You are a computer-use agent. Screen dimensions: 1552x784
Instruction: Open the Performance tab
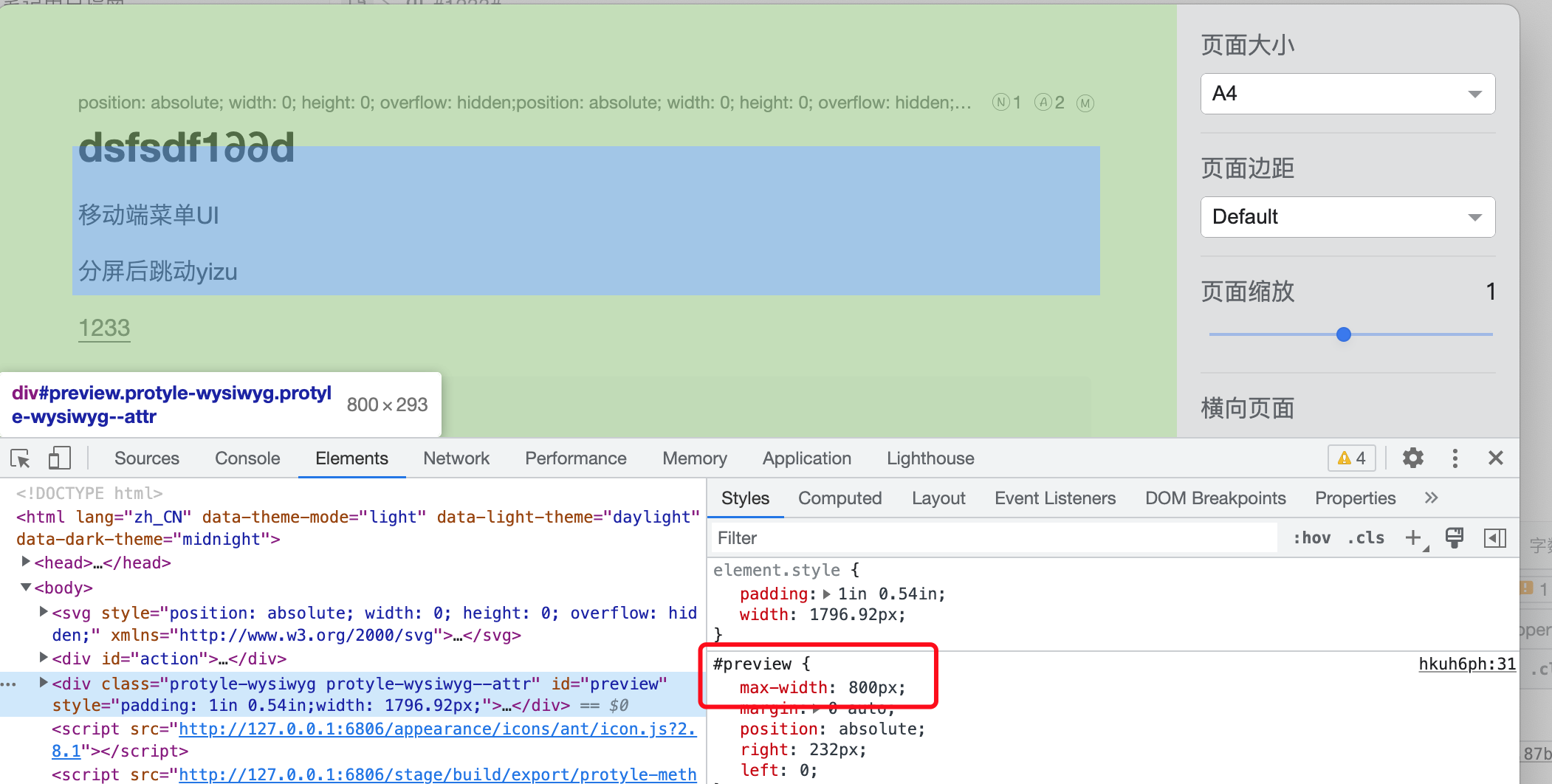(x=576, y=458)
